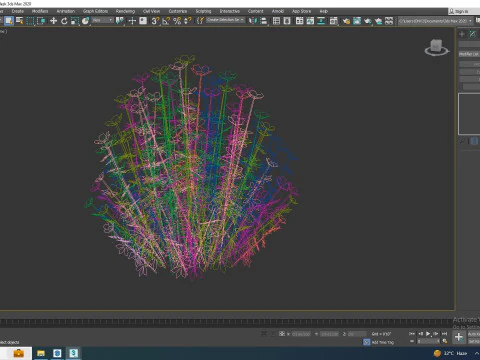Choose the Select and Rotate tool
The image size is (480, 360).
tap(64, 21)
